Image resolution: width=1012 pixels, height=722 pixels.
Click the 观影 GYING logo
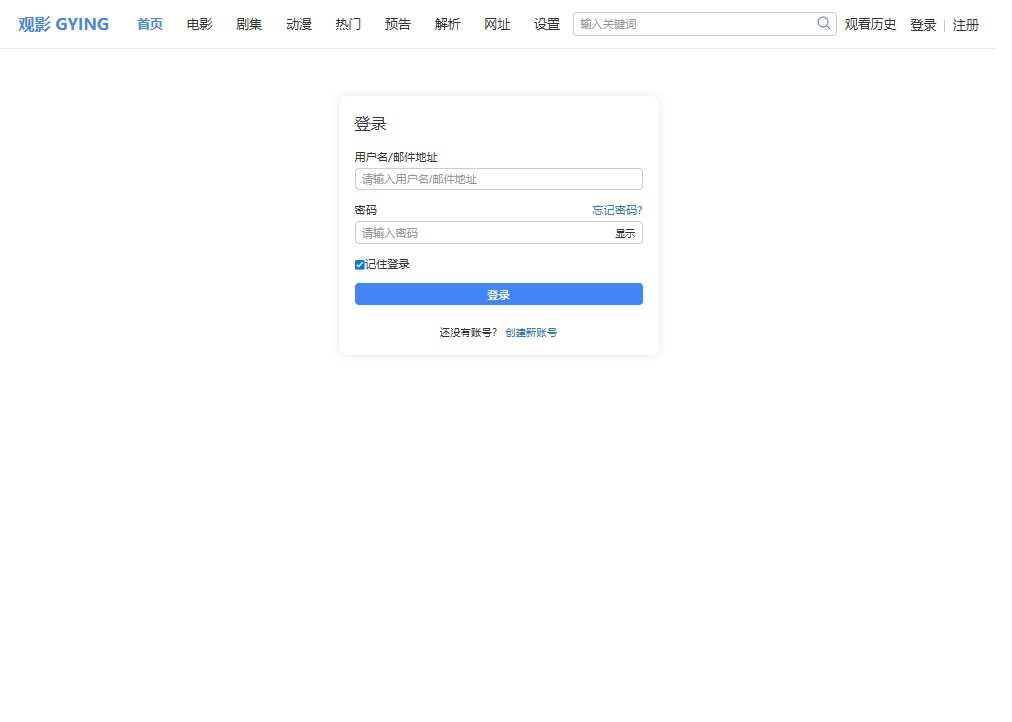[x=62, y=23]
